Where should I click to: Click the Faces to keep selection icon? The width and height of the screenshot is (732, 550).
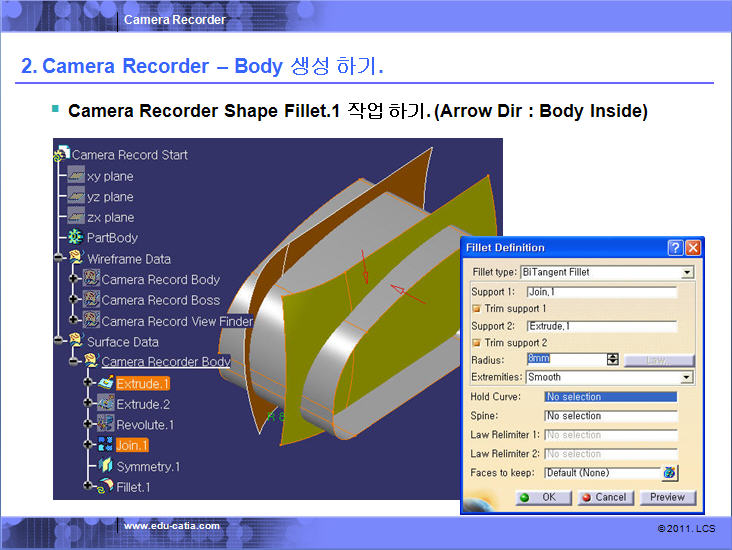coord(669,473)
